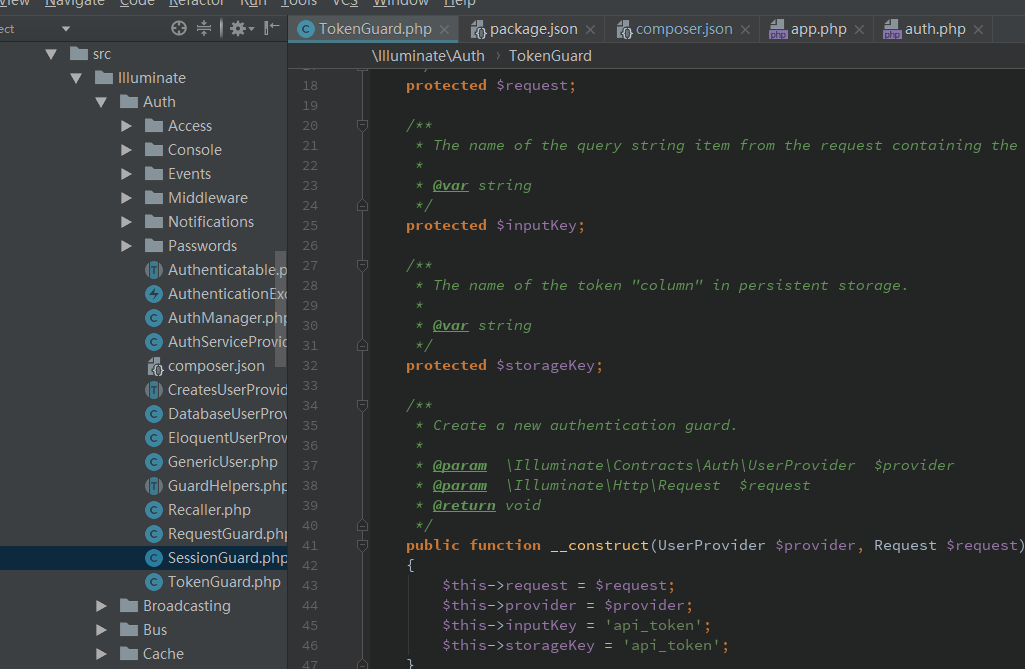Expand the Events folder
This screenshot has width=1025, height=669.
126,174
